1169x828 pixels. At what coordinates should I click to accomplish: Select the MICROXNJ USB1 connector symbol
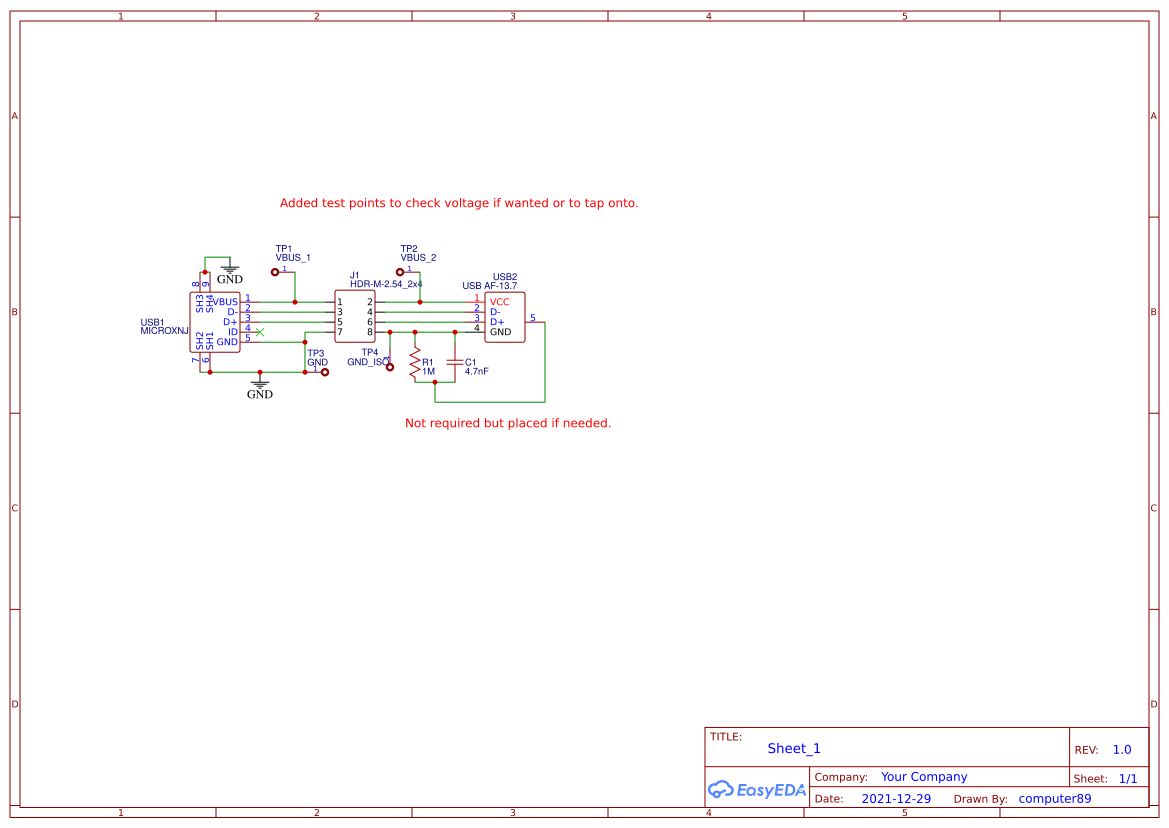click(216, 321)
